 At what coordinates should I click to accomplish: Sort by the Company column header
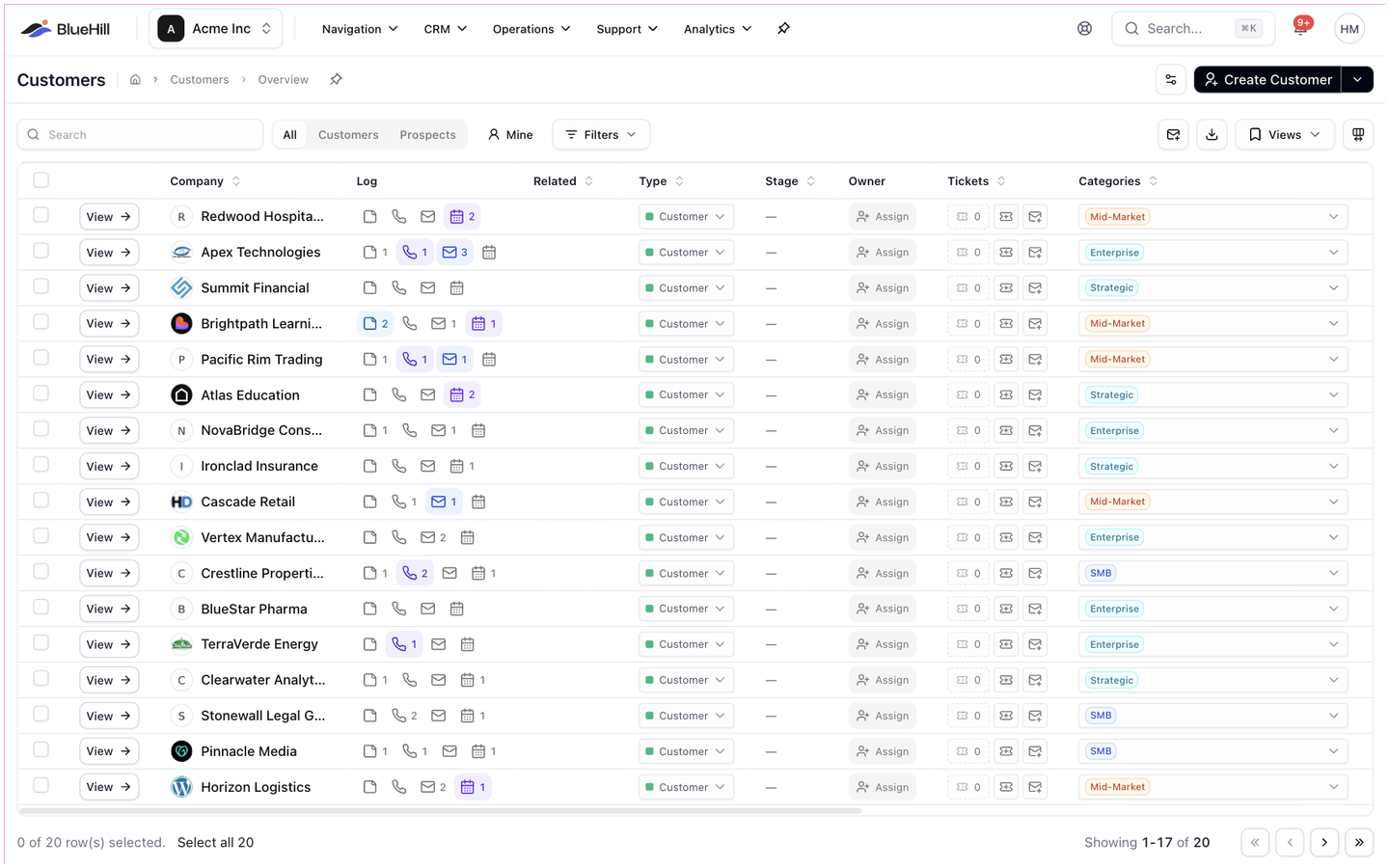pos(204,181)
